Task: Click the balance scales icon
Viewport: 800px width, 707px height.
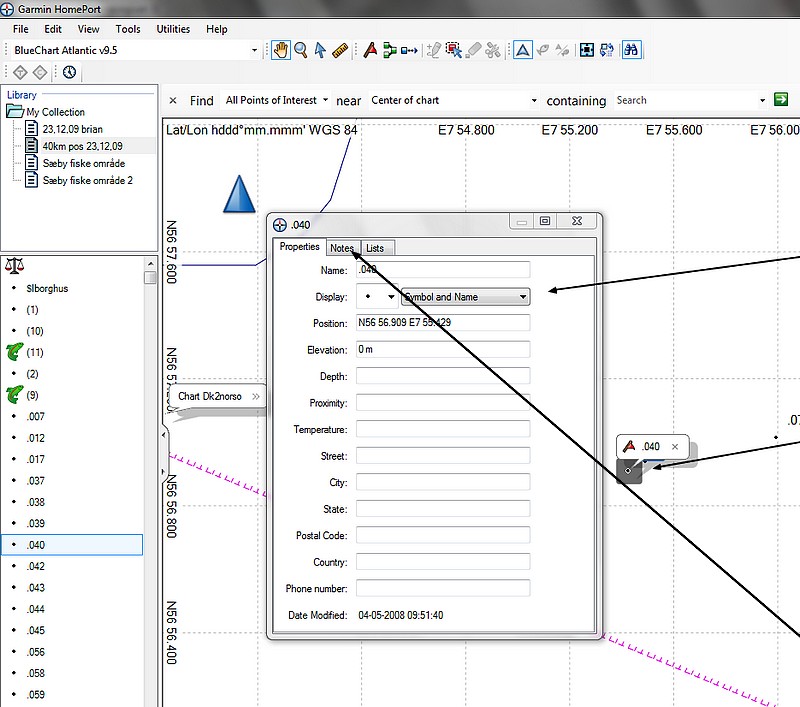Action: pos(14,265)
